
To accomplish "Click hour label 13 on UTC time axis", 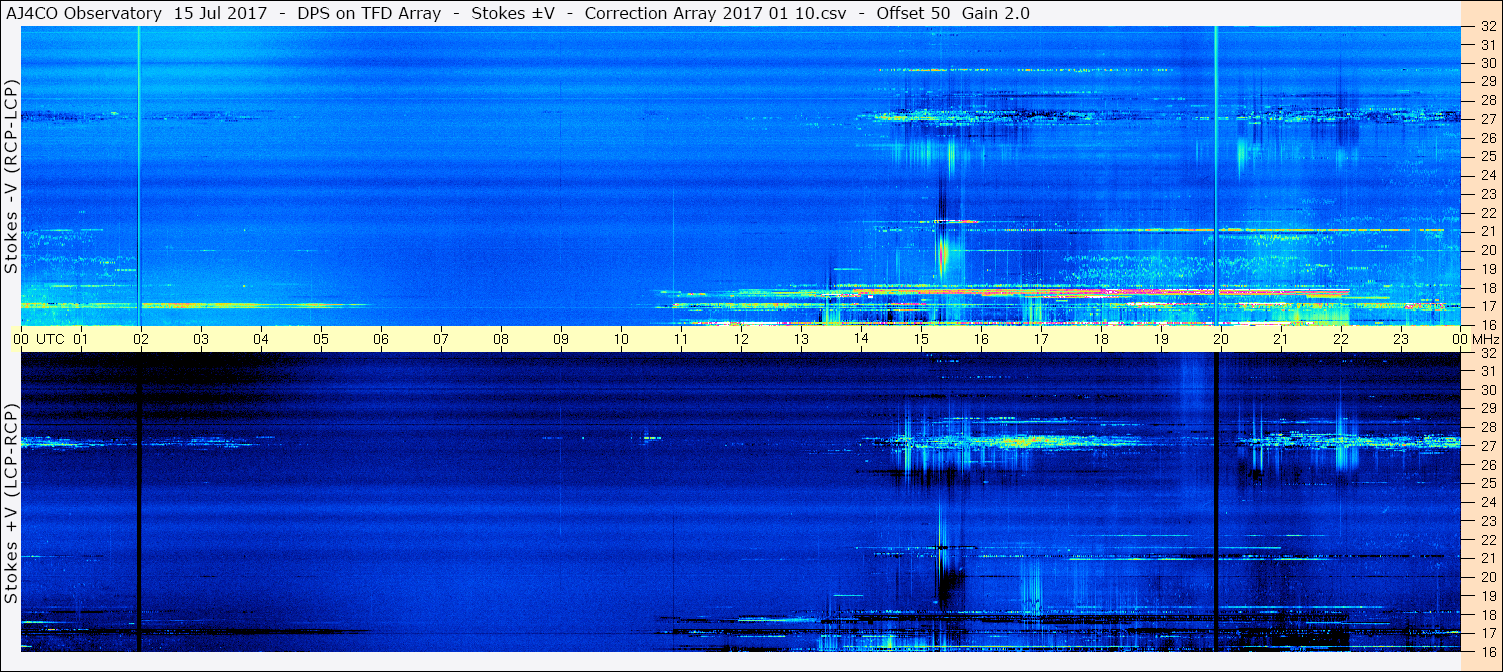I will coord(801,339).
